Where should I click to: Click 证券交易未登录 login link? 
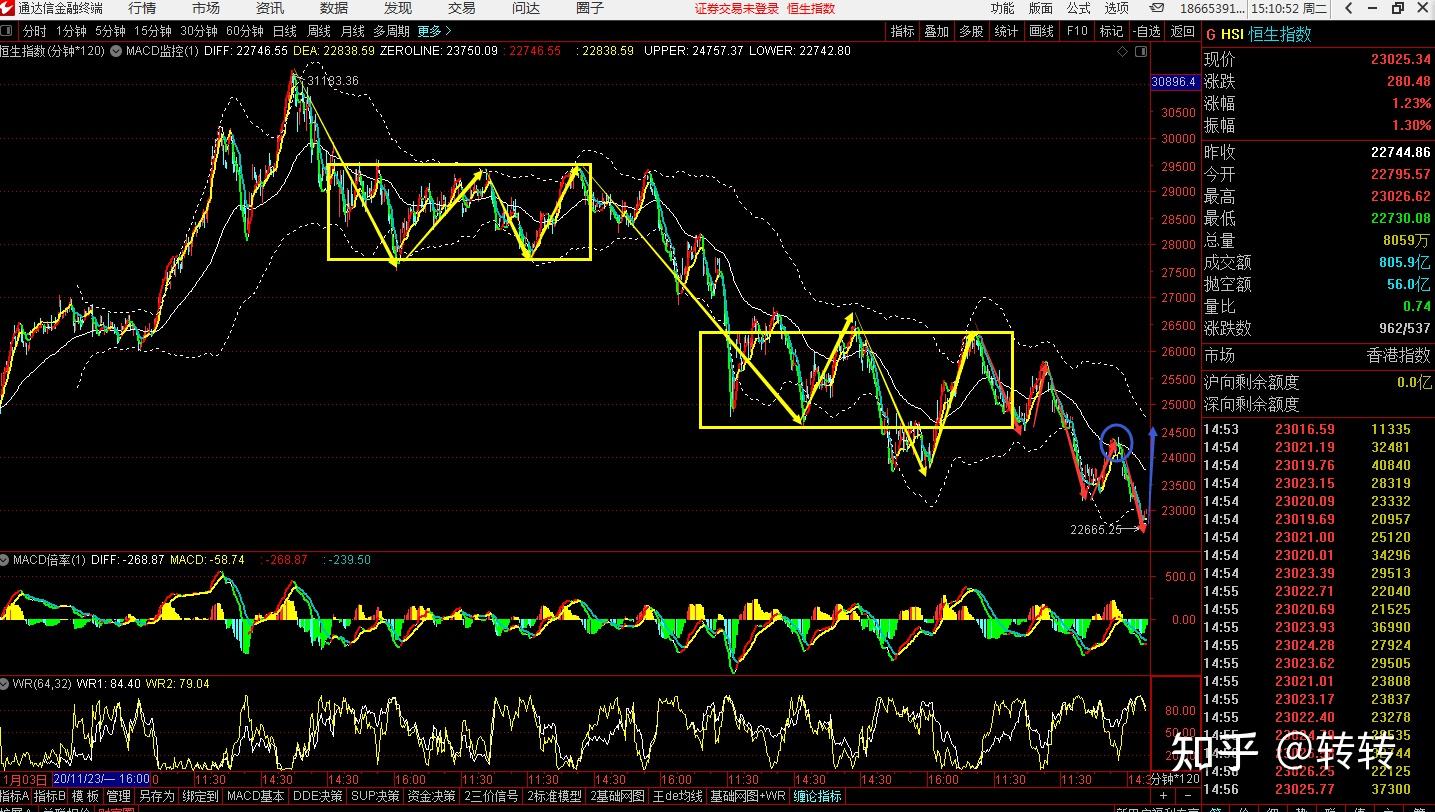pos(737,8)
